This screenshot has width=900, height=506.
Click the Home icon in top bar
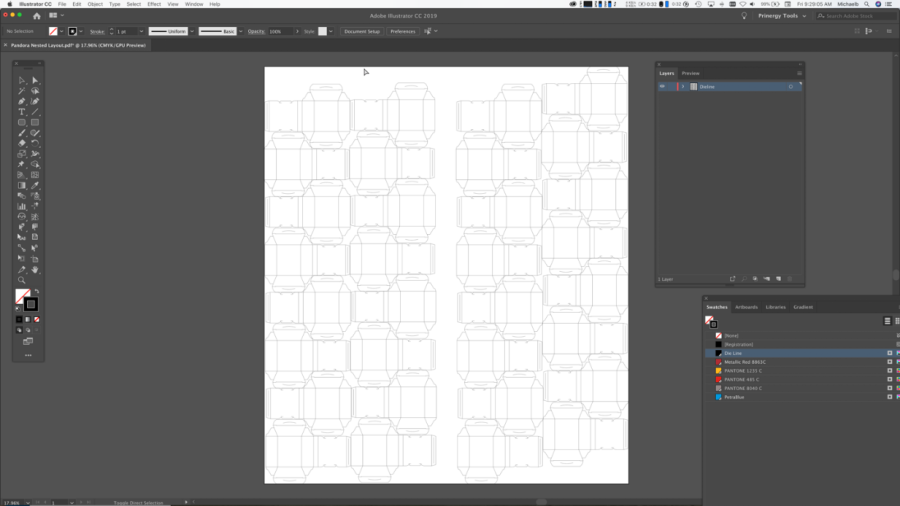[37, 16]
